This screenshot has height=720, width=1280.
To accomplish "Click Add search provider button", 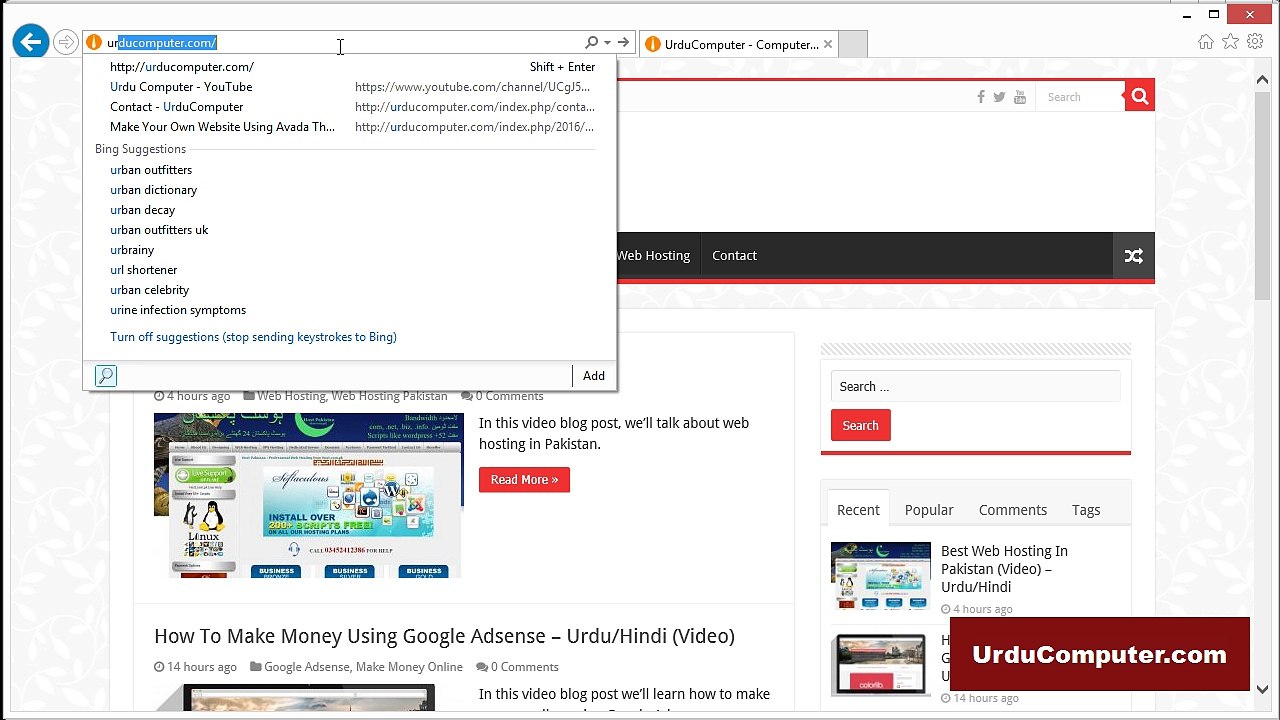I will point(594,376).
